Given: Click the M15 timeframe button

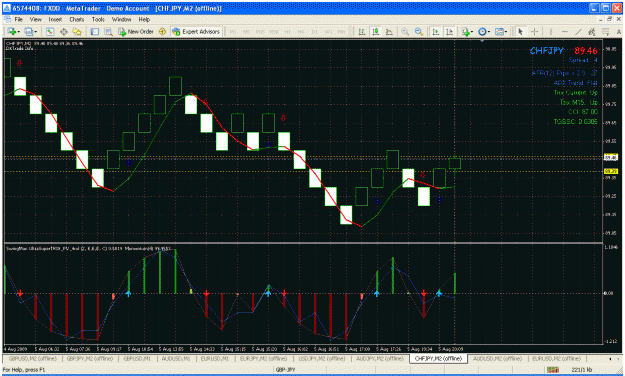Looking at the screenshot, I should (x=260, y=31).
